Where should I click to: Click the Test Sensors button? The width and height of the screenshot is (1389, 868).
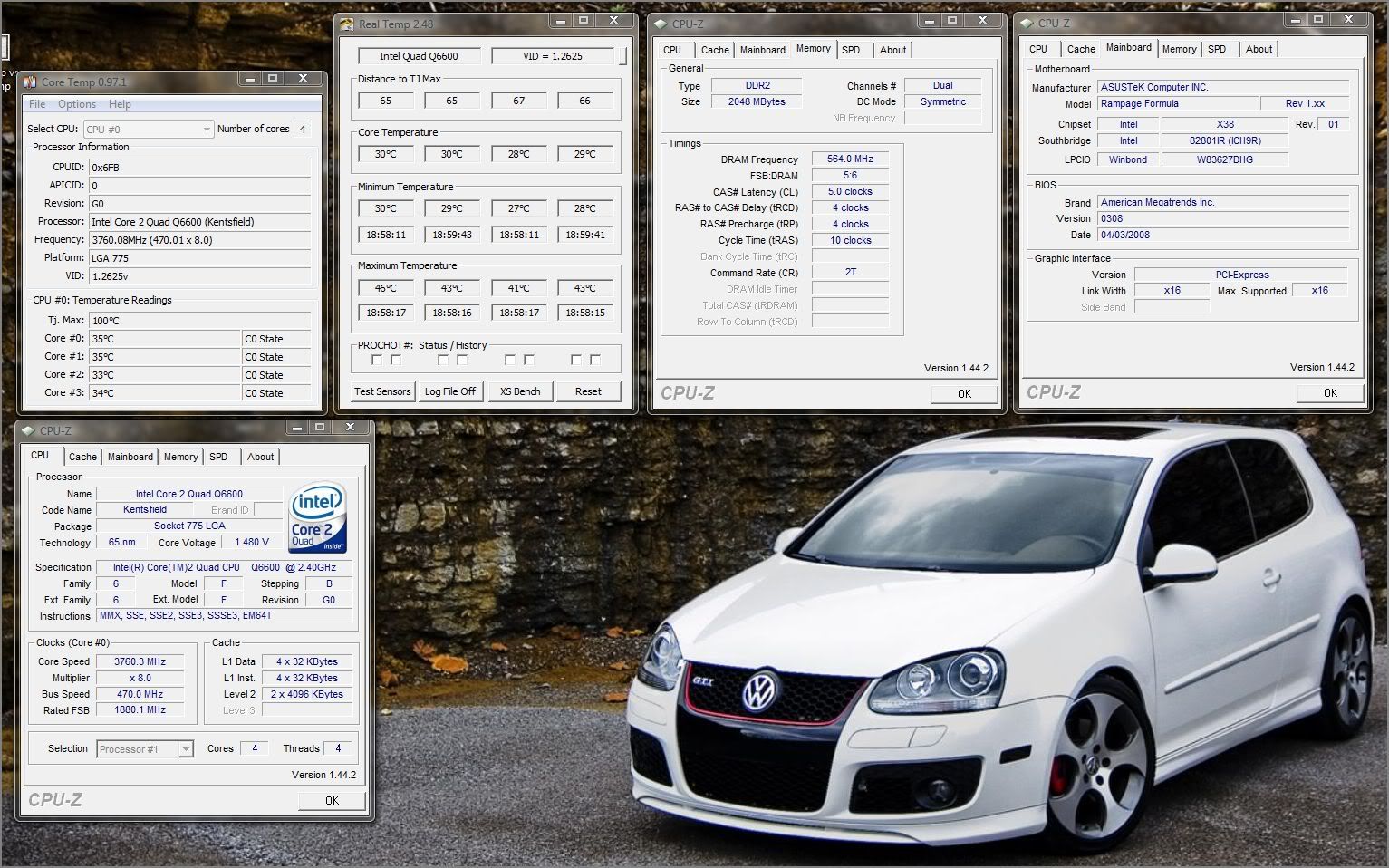click(x=382, y=391)
